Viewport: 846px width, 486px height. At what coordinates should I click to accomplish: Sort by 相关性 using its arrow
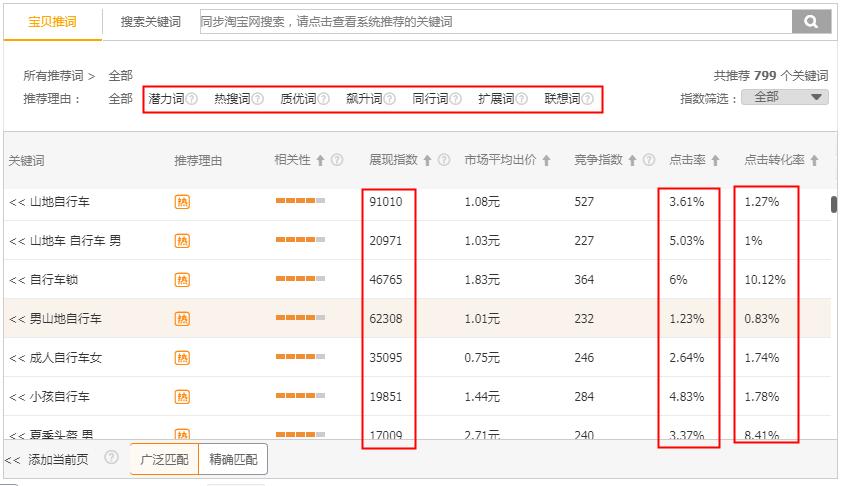tap(320, 160)
